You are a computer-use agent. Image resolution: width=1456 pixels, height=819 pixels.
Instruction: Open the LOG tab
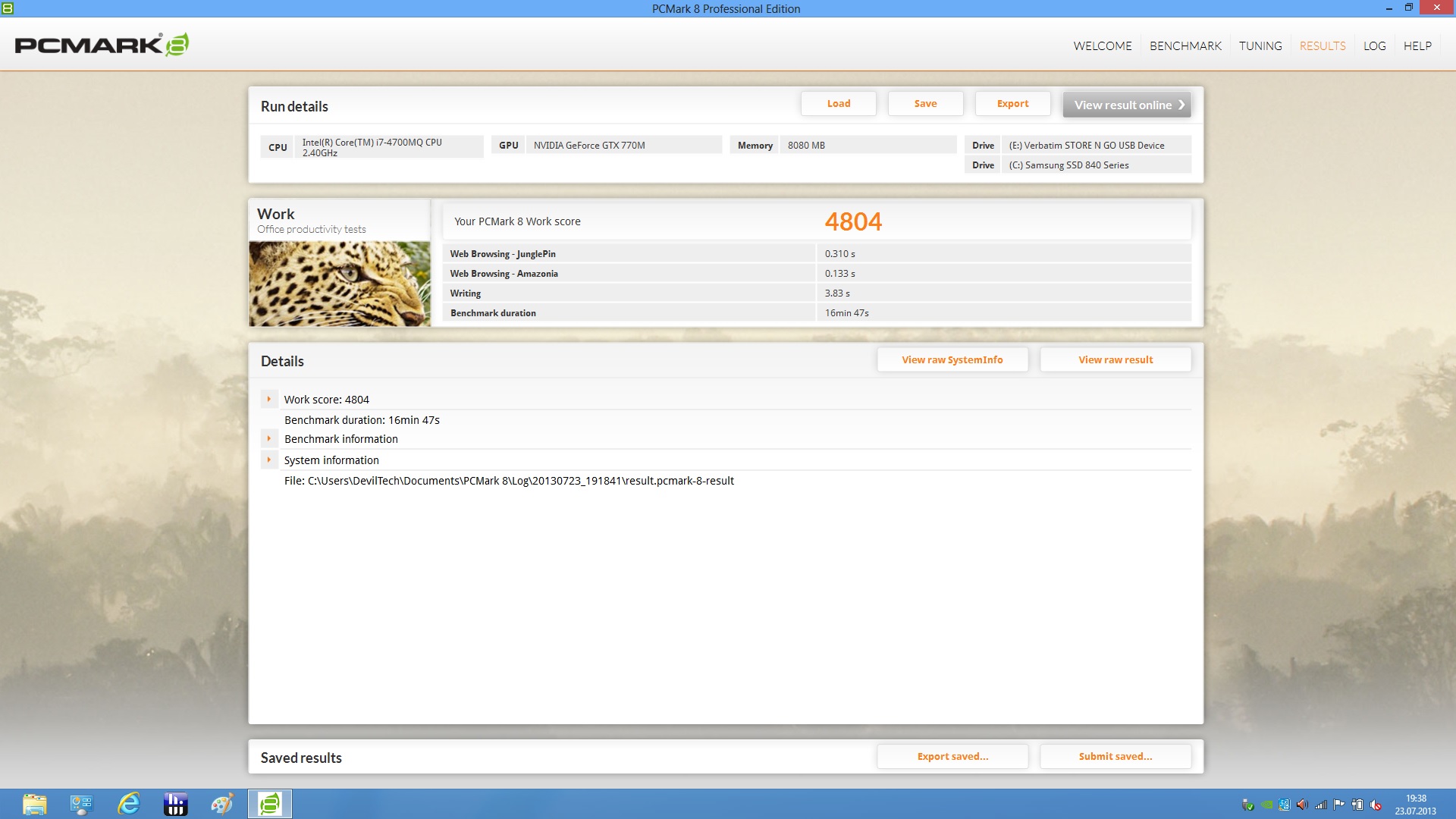tap(1374, 45)
